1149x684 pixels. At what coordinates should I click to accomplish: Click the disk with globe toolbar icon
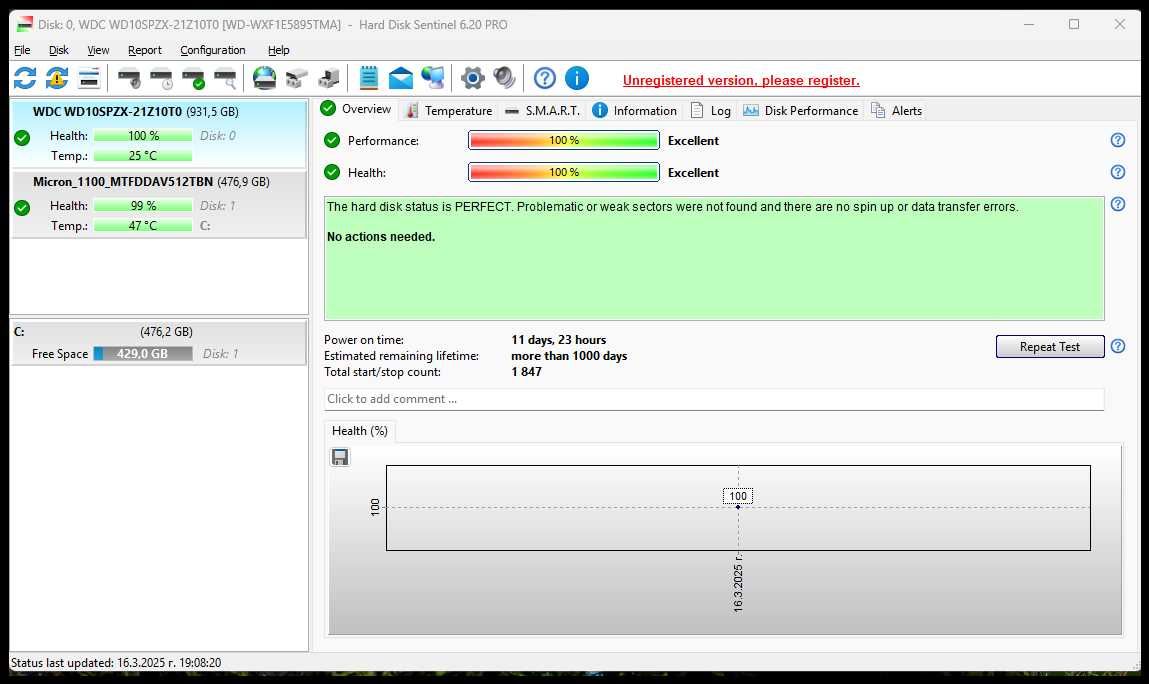point(264,78)
